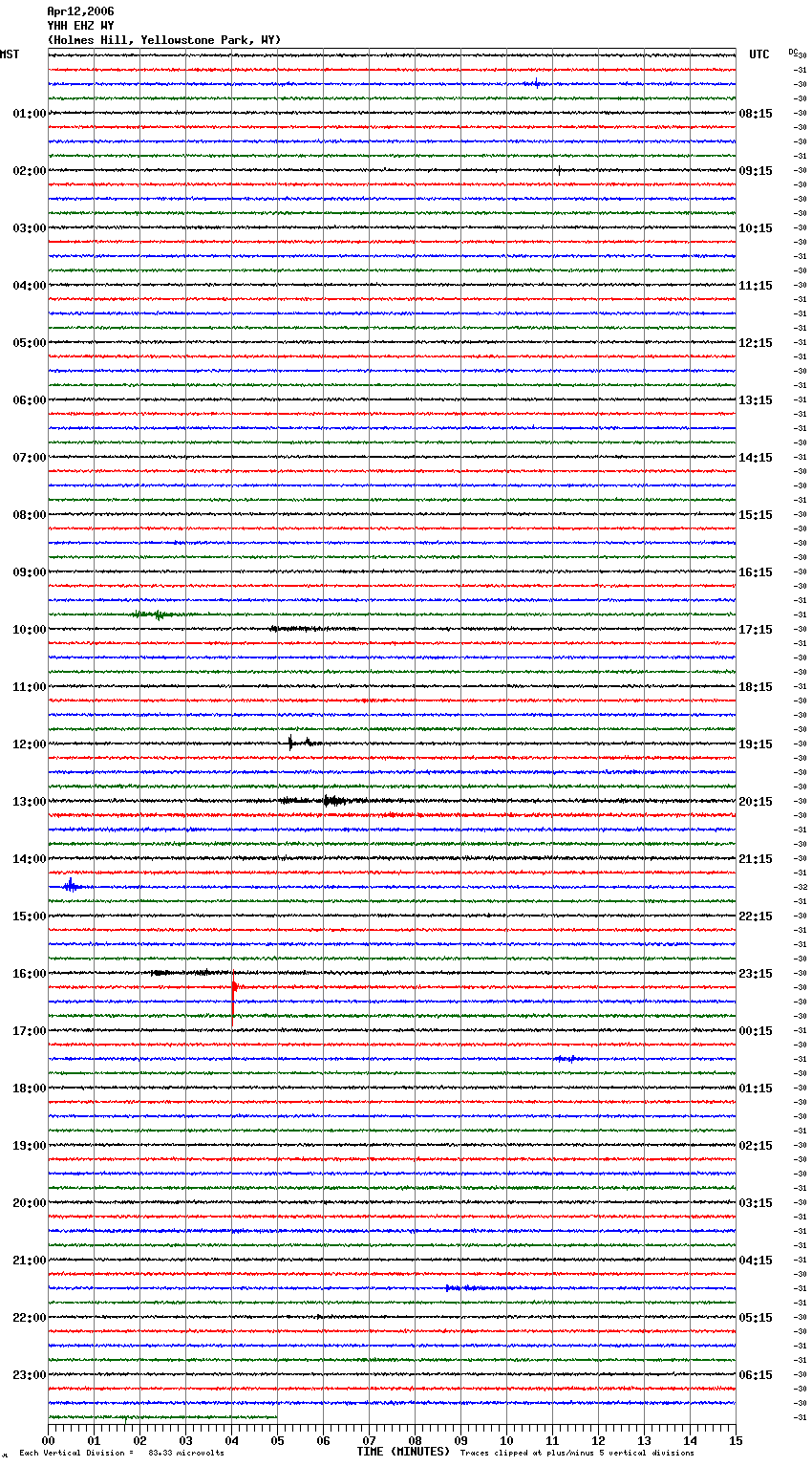The width and height of the screenshot is (812, 1466).
Task: Click the "MST" axis header
Action: click(x=10, y=54)
